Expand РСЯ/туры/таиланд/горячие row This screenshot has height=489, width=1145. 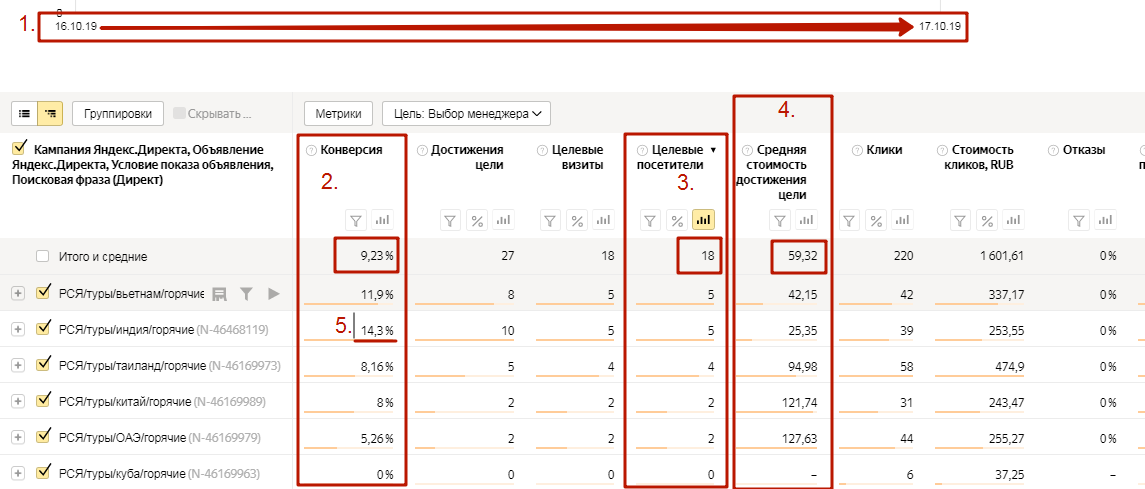(18, 365)
